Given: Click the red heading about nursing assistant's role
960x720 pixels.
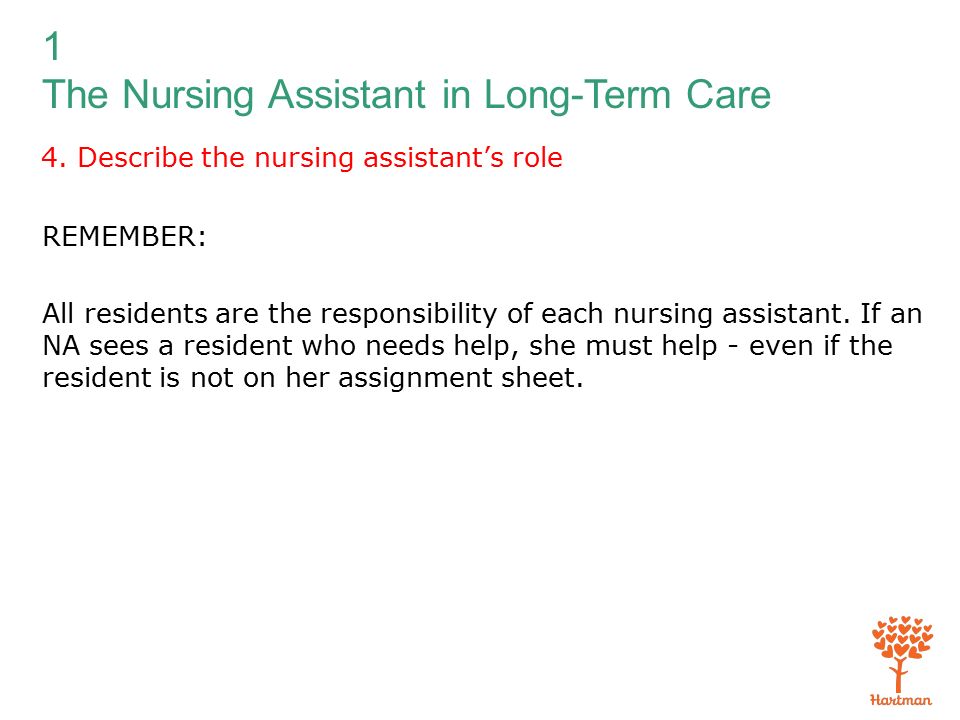Looking at the screenshot, I should pyautogui.click(x=302, y=157).
